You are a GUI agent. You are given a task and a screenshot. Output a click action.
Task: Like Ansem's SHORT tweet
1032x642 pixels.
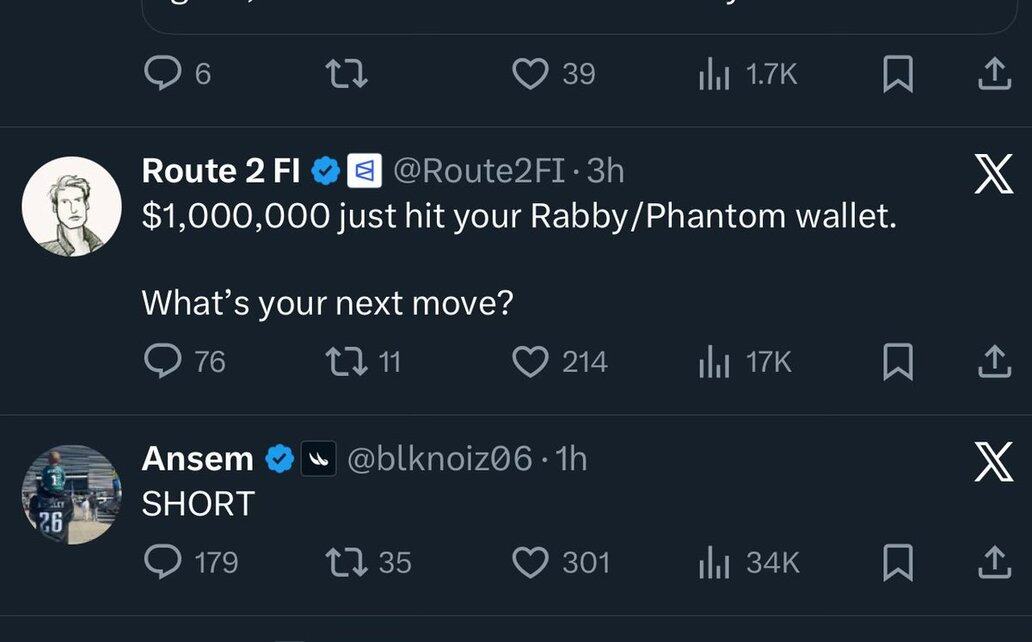click(x=530, y=562)
